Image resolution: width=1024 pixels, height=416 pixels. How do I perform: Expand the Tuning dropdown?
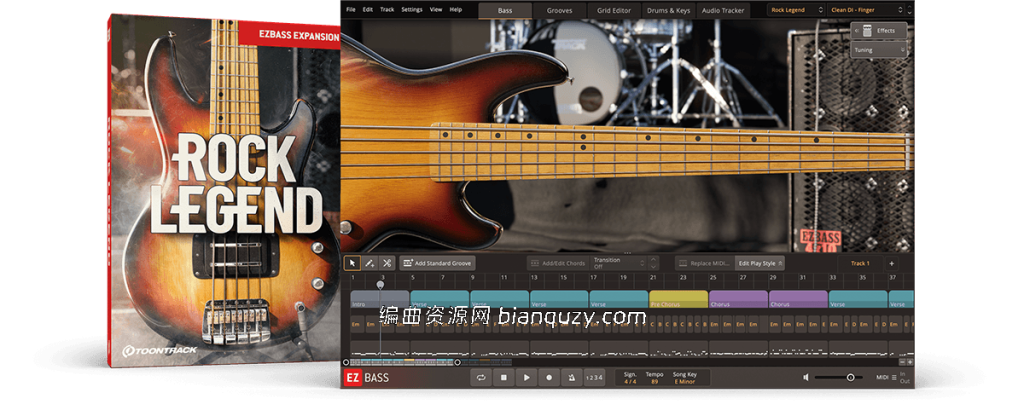878,50
